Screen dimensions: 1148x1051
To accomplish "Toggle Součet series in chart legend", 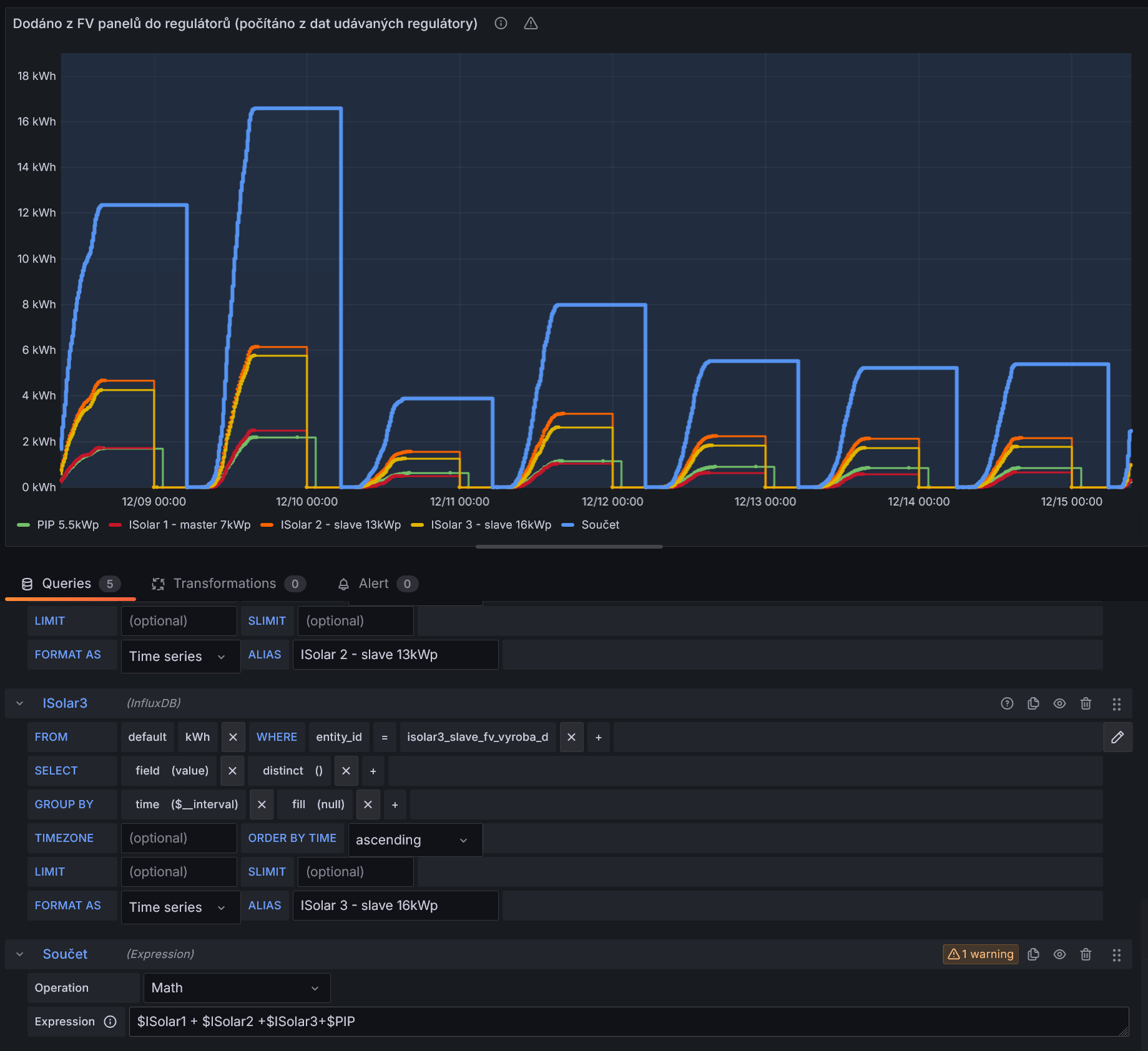I will [600, 525].
